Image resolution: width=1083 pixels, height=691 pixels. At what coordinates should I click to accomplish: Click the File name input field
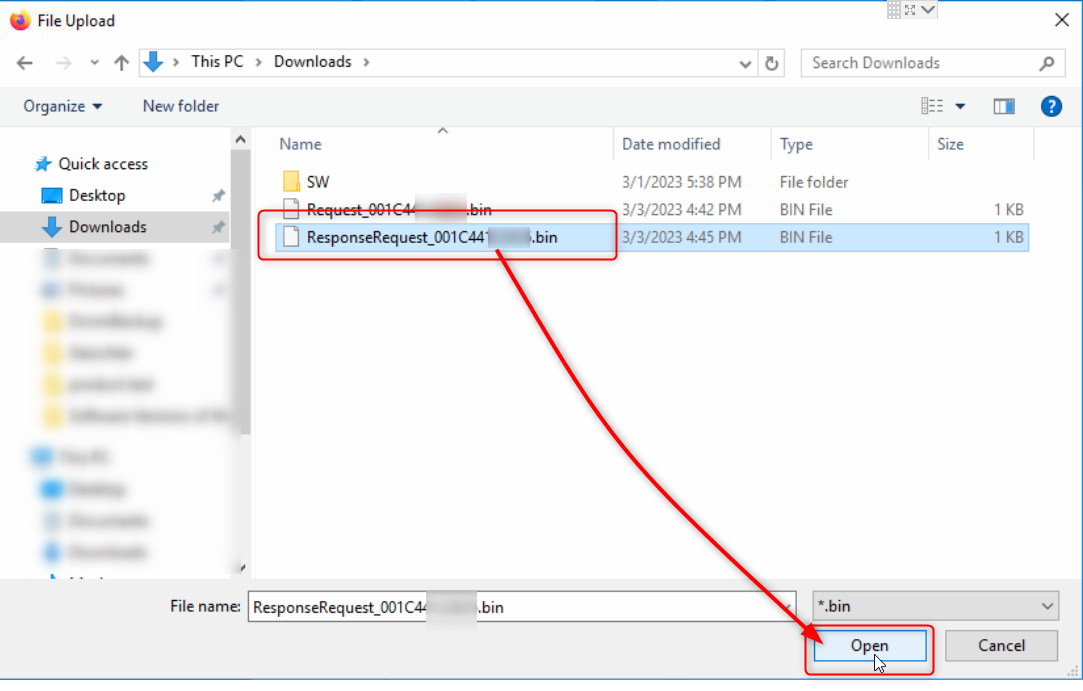pos(521,607)
